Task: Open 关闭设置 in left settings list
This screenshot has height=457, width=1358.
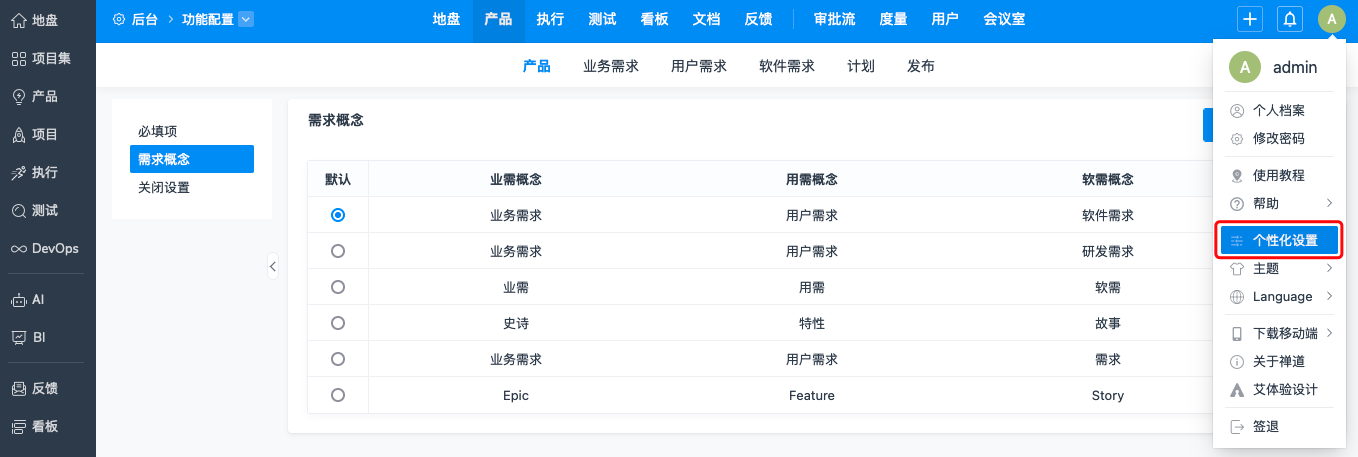Action: tap(164, 187)
